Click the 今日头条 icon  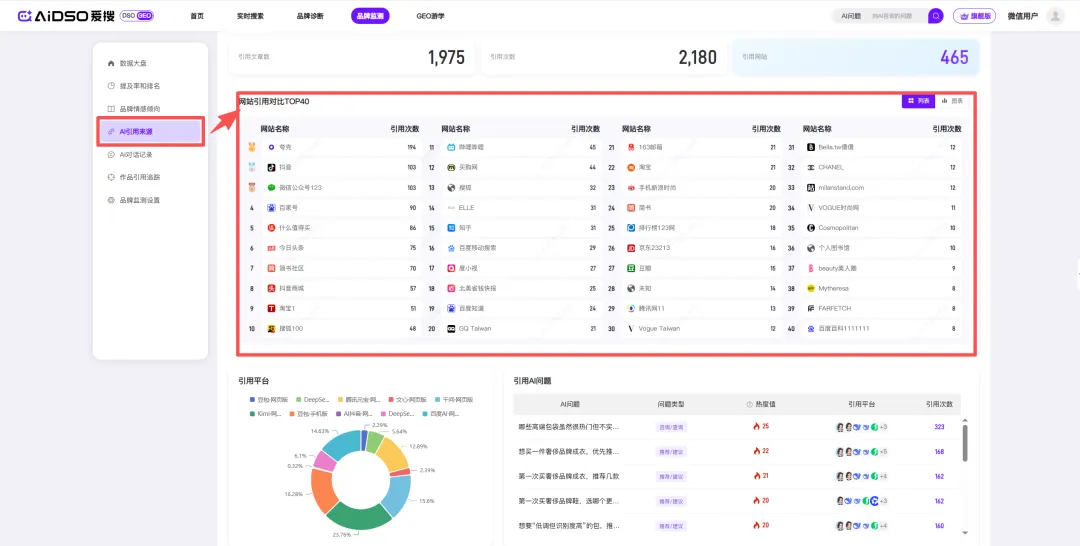271,248
